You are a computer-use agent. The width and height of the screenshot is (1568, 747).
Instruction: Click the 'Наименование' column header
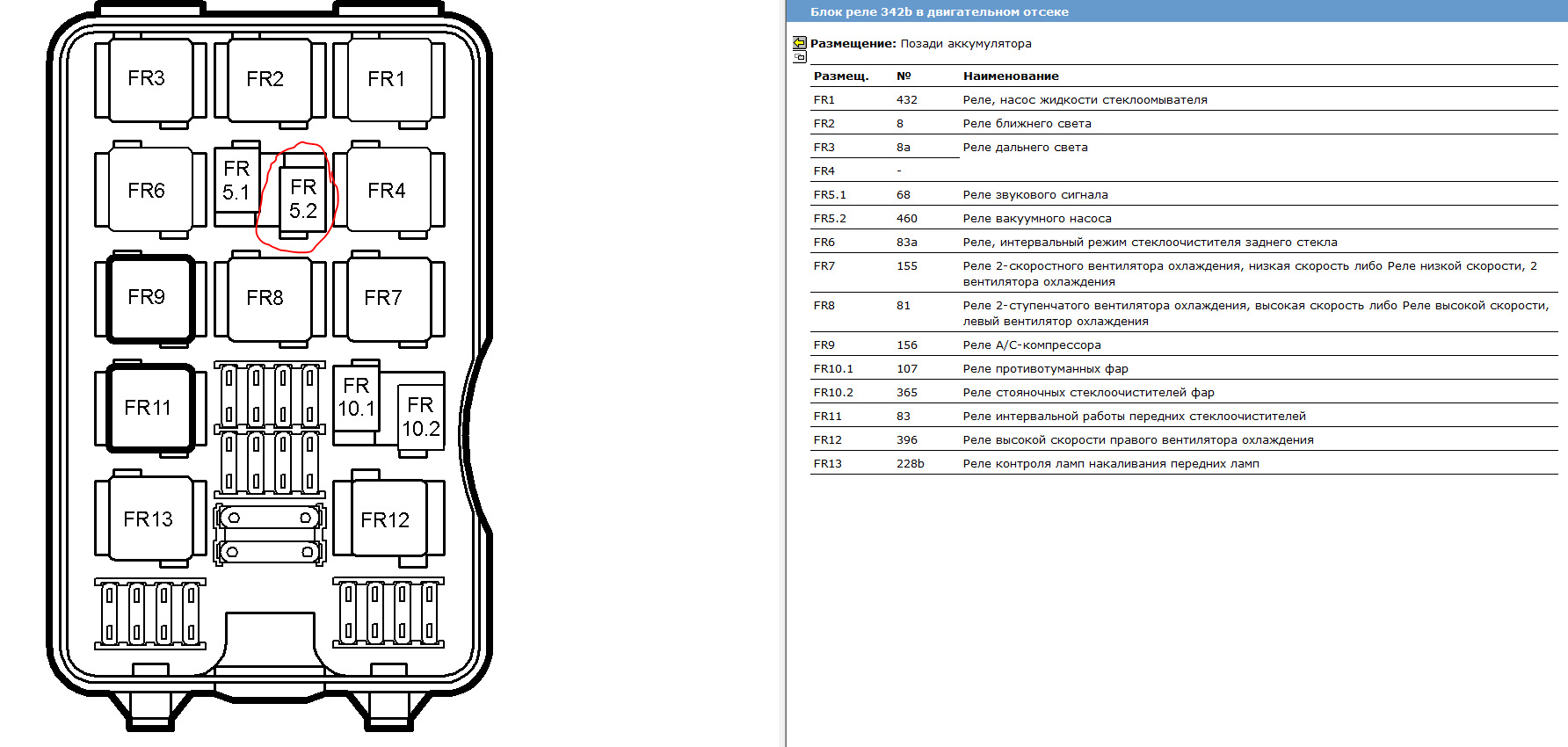[x=1011, y=76]
